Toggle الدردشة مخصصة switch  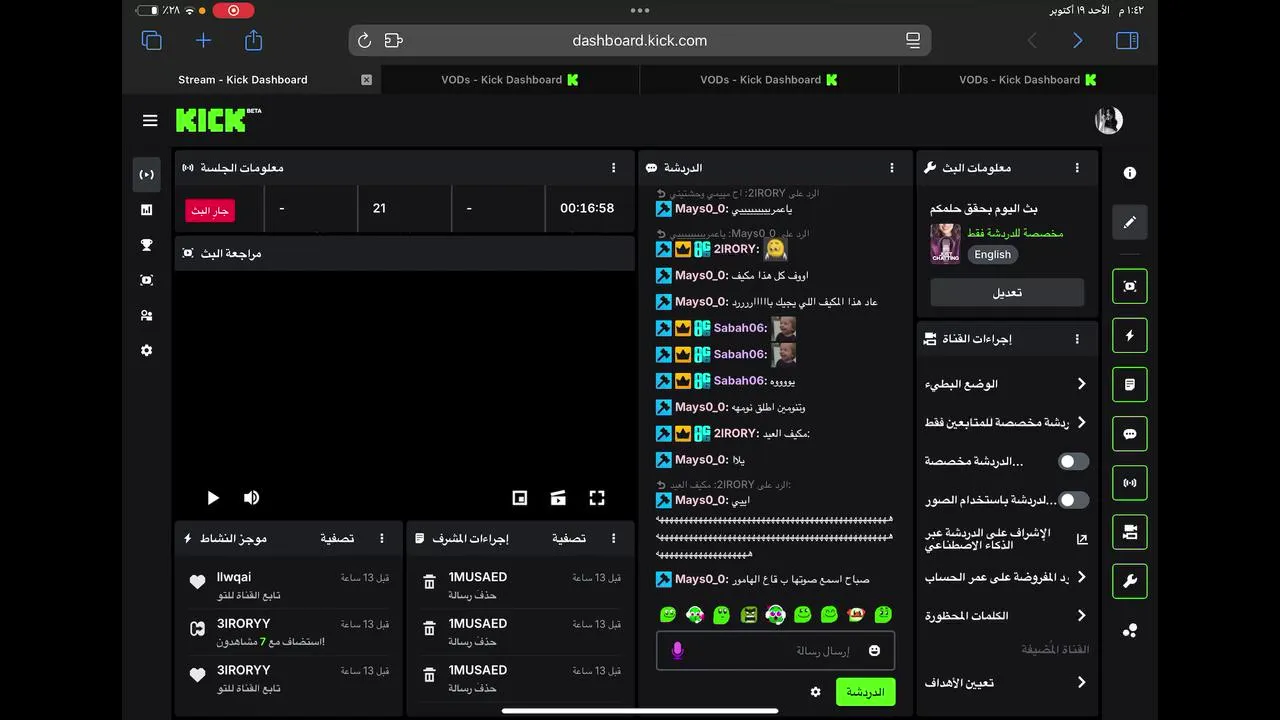click(1073, 461)
